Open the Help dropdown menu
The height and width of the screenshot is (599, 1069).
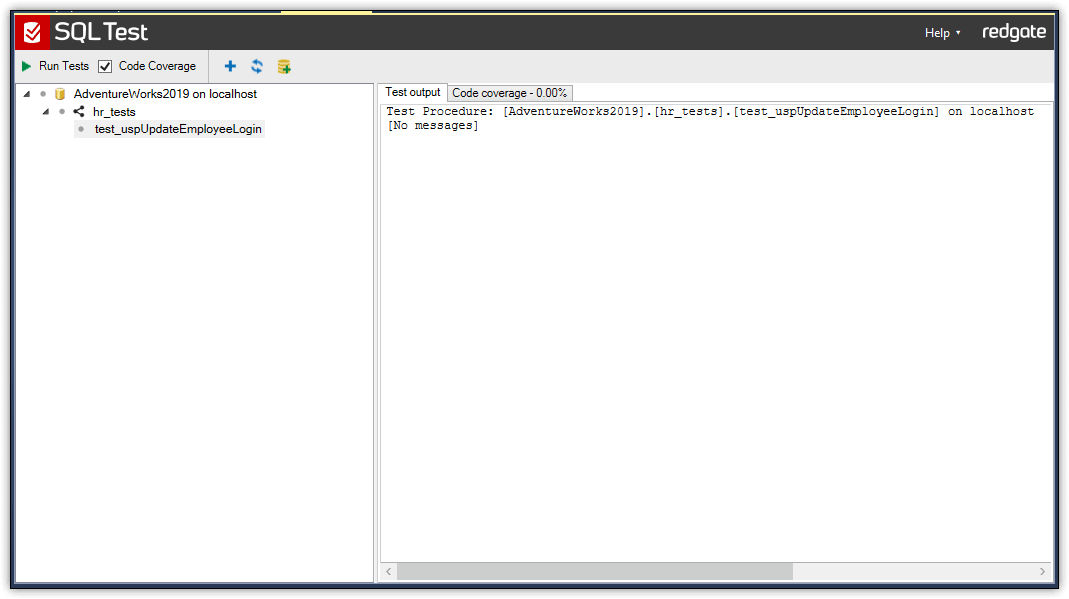pos(942,33)
